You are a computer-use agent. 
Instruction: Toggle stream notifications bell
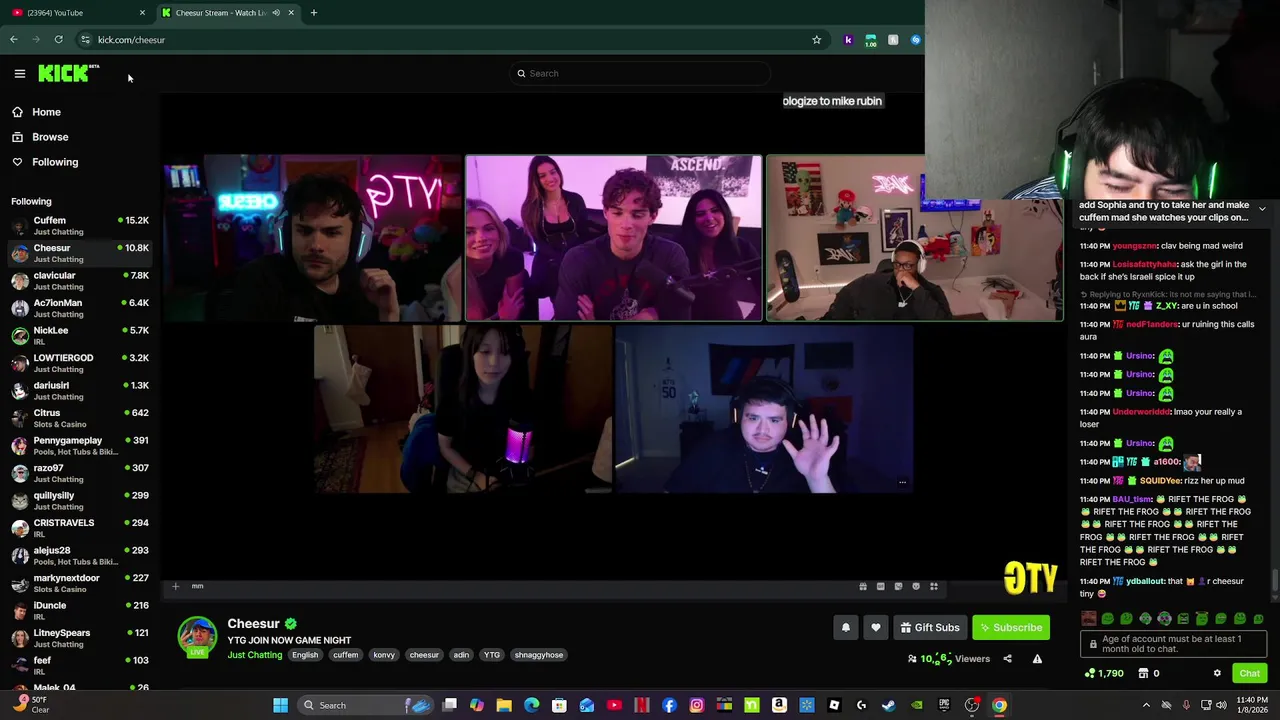tap(845, 627)
